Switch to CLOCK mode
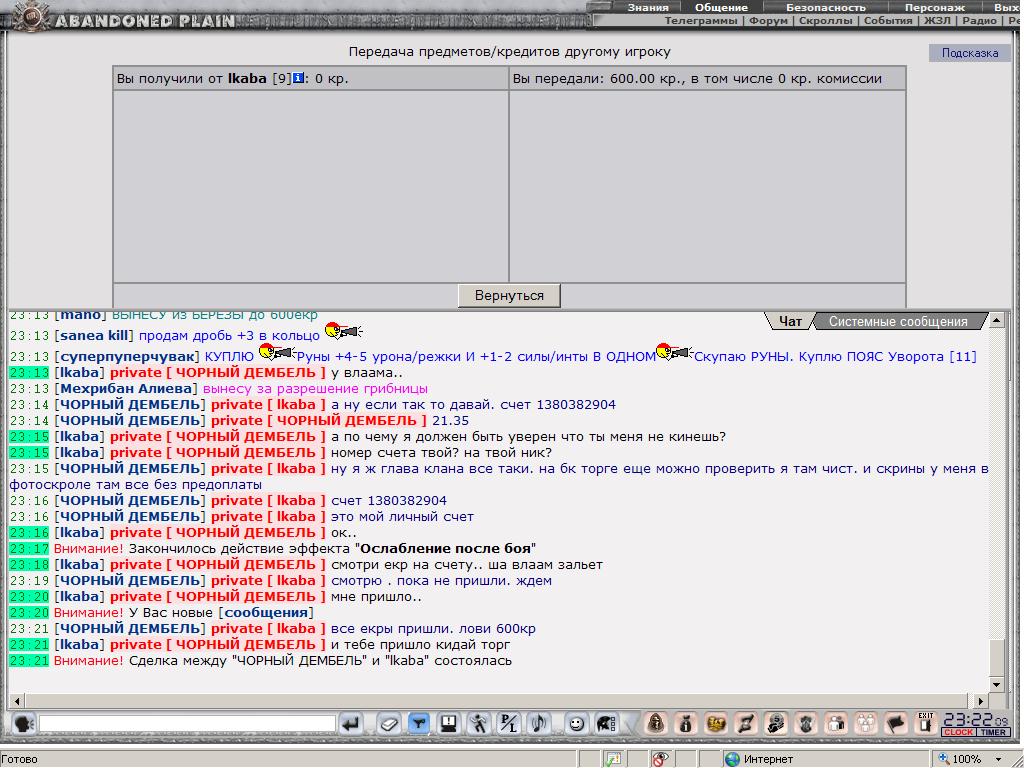 click(958, 732)
